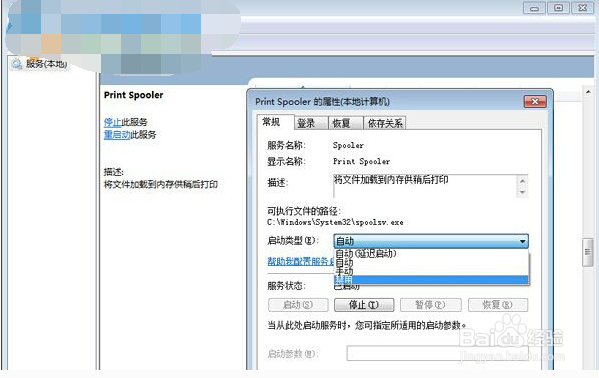Click the spoolsv.exe executable path text
The height and width of the screenshot is (378, 599).
[335, 222]
